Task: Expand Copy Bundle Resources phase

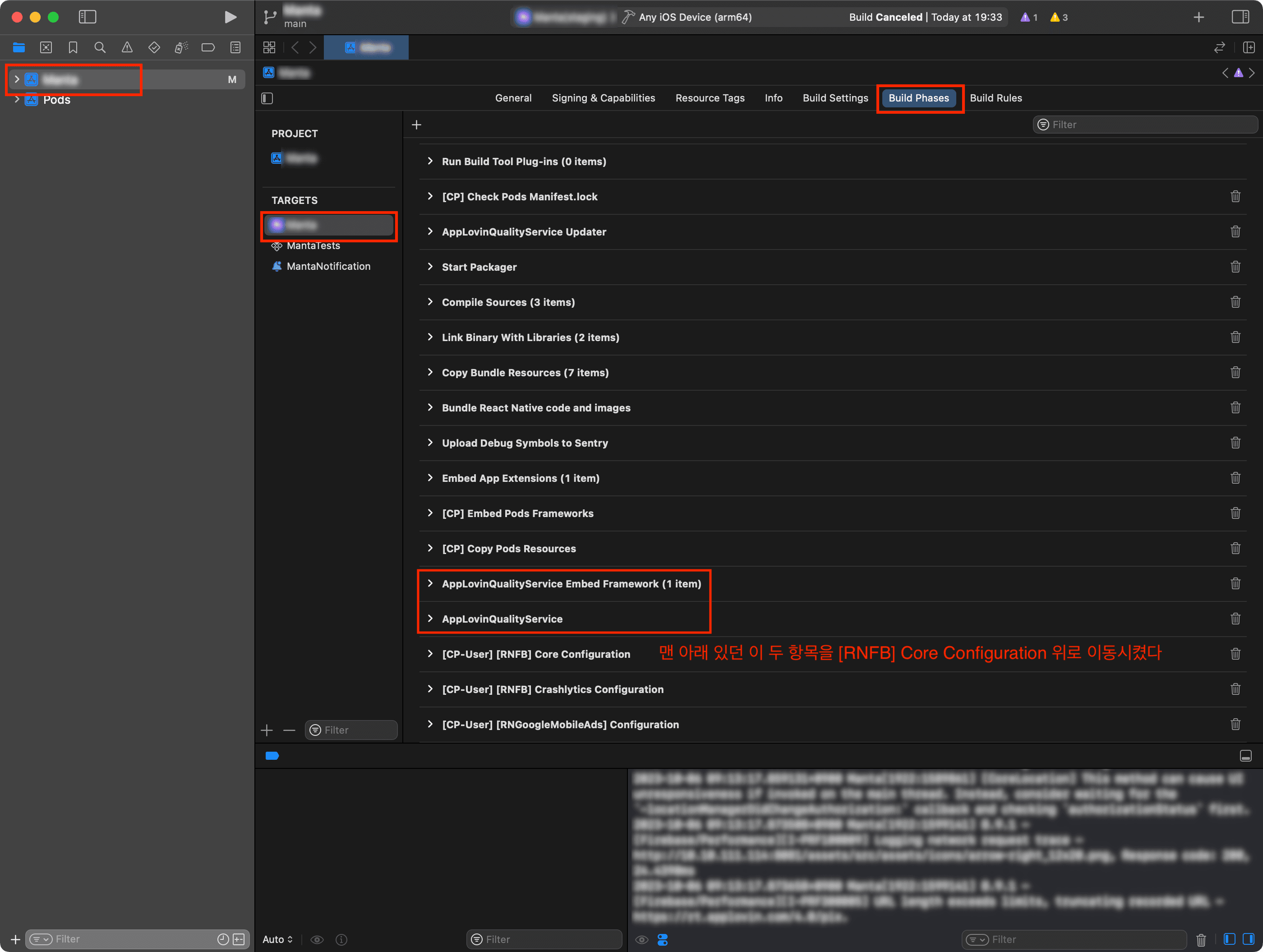Action: tap(430, 372)
